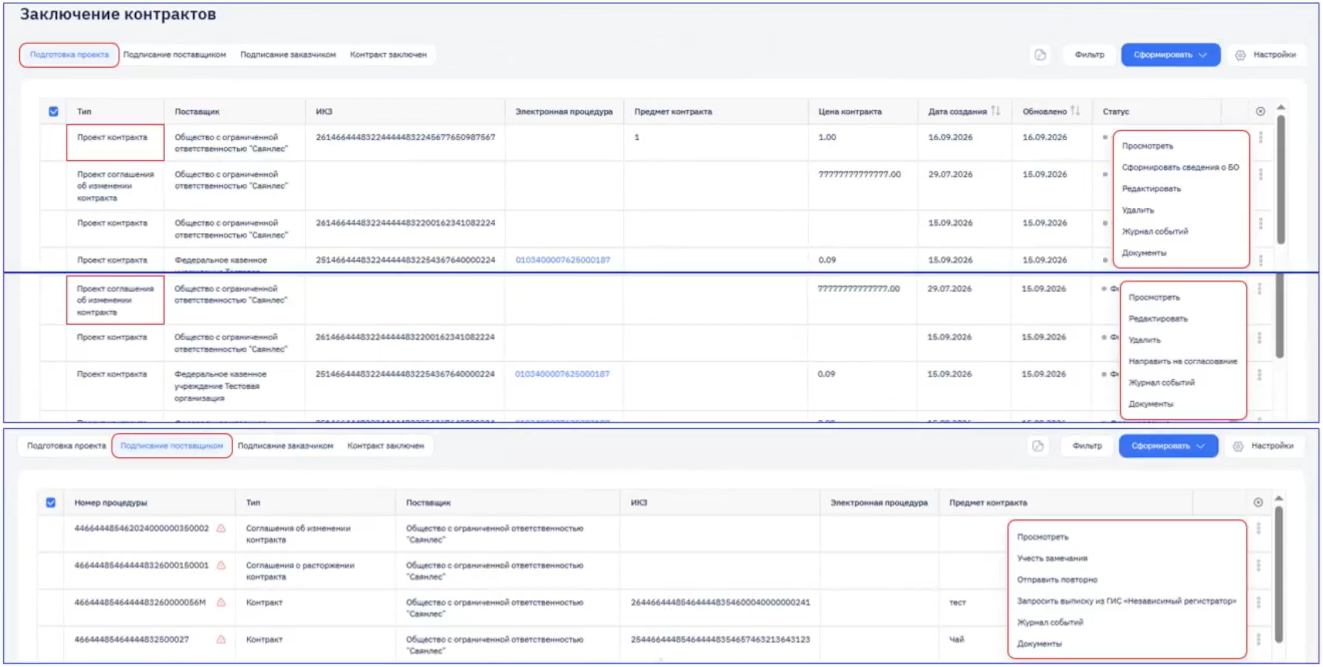Image resolution: width=1323 pixels, height=667 pixels.
Task: Choose Запросить выписку из ГИС menu item
Action: [1127, 601]
